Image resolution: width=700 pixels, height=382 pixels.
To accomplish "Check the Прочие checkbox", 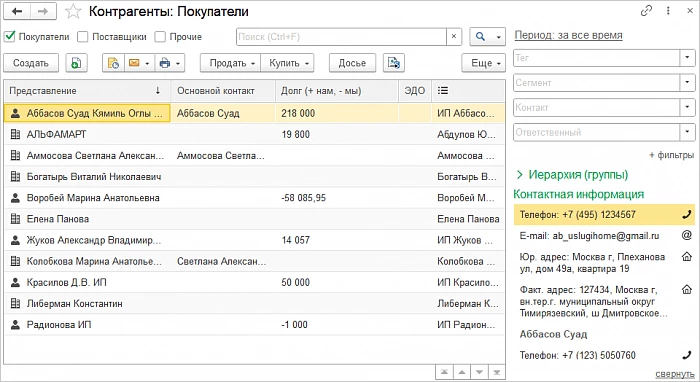I will pos(160,37).
